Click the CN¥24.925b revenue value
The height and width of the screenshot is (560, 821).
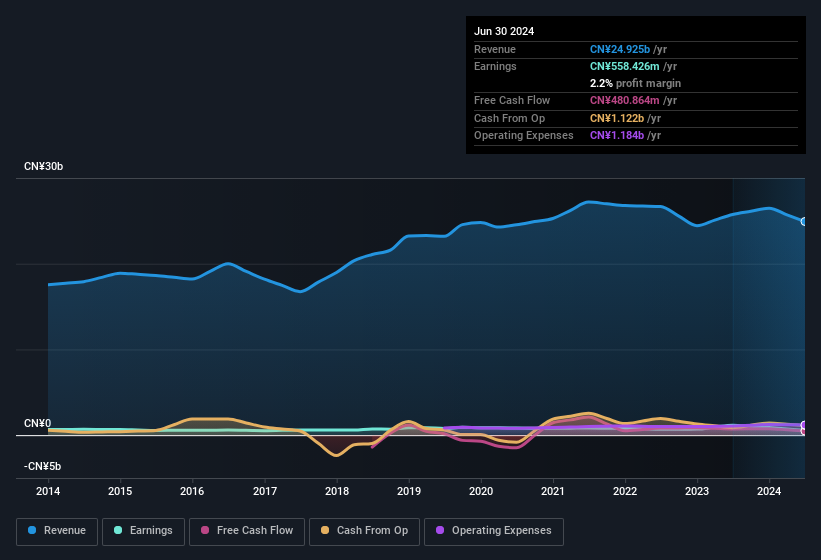(x=620, y=49)
